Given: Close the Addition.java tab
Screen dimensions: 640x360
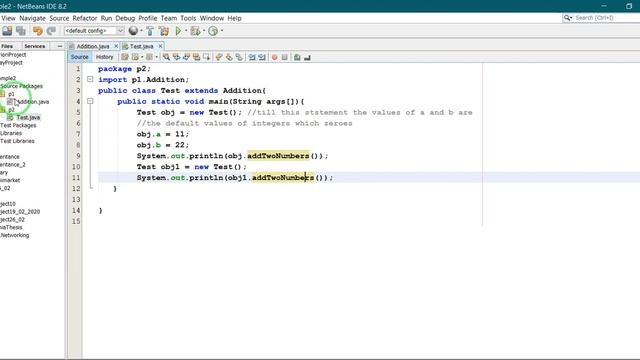Looking at the screenshot, I should click(116, 46).
